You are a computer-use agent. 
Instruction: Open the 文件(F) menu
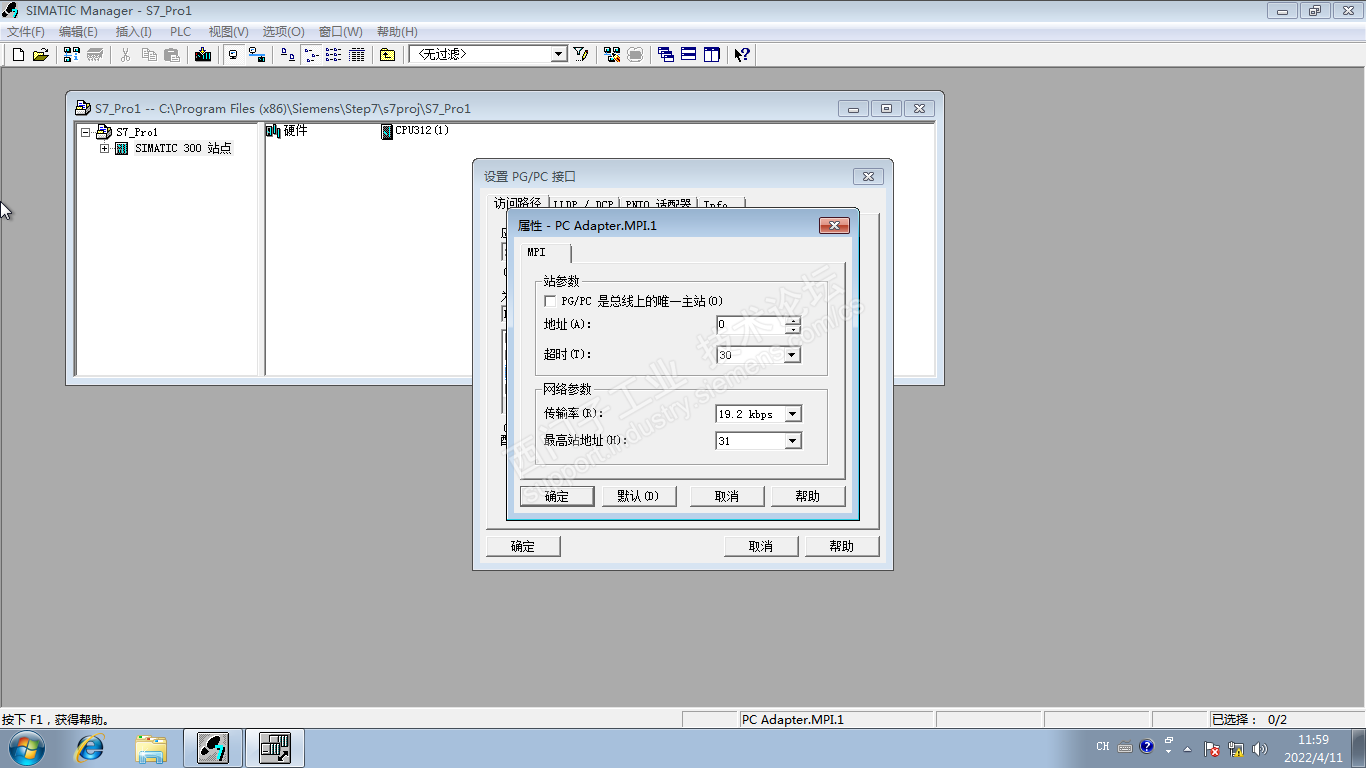click(26, 32)
